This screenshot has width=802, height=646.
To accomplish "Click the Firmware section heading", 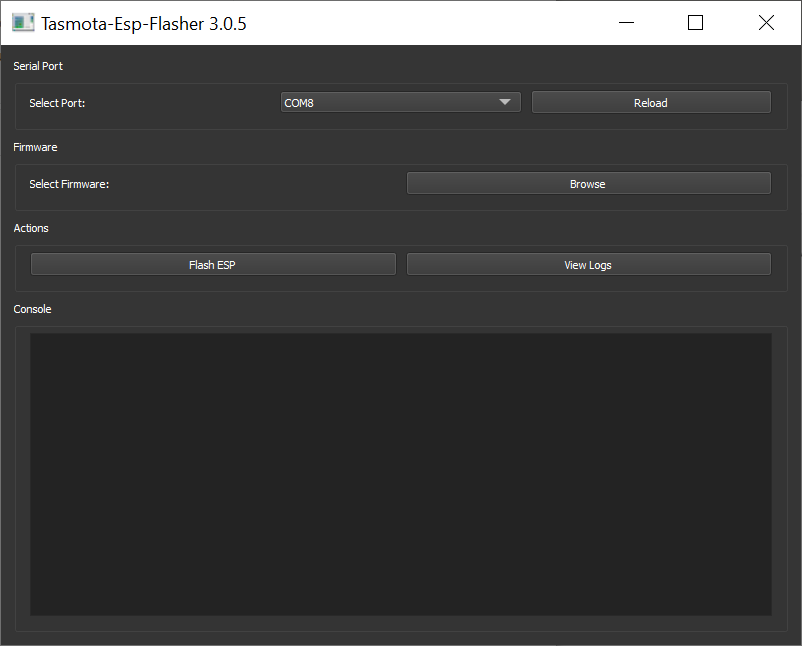I will click(35, 147).
